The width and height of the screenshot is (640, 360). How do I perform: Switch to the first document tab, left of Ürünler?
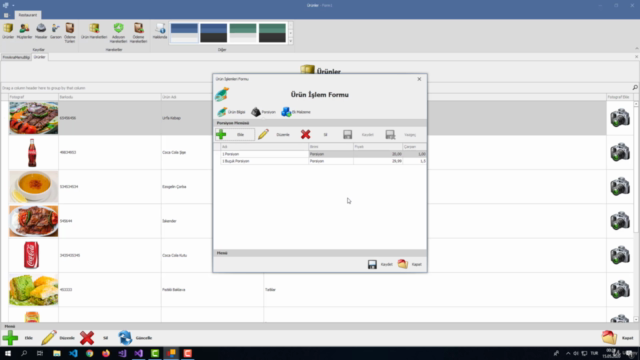coord(16,57)
